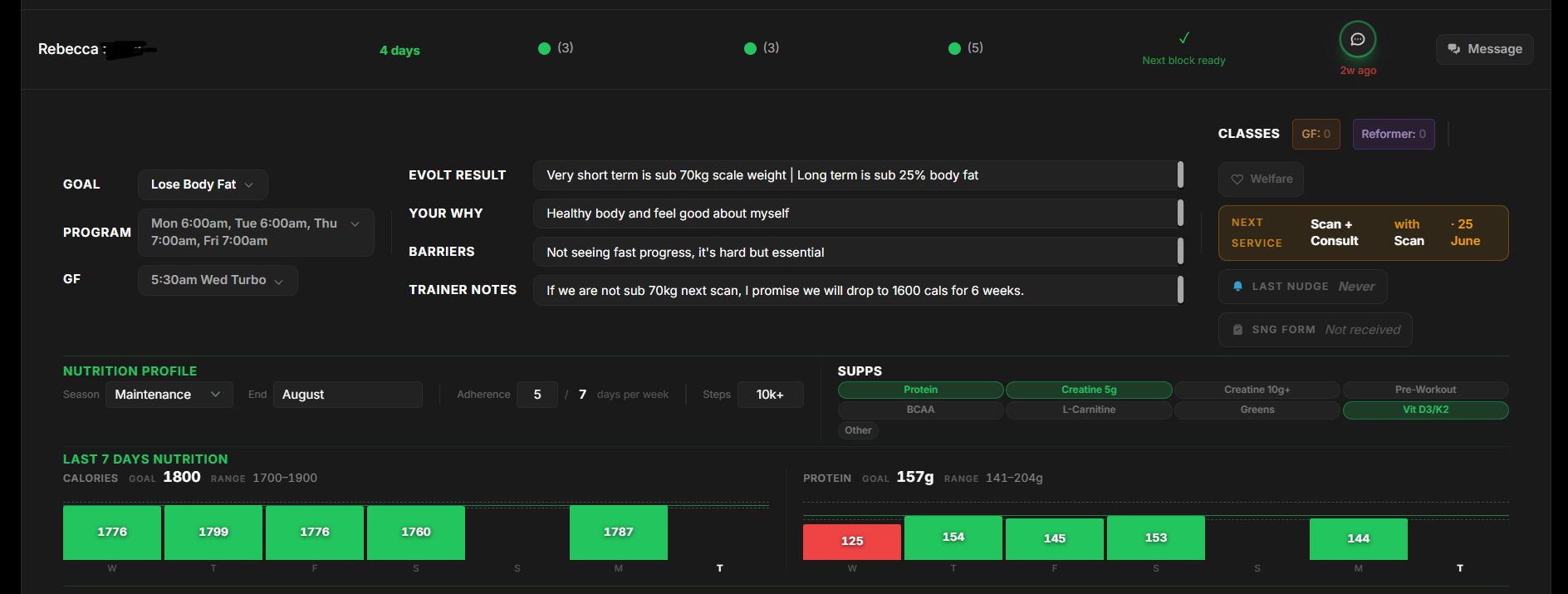
Task: Click the bell icon beside Last Nudge
Action: click(1237, 287)
